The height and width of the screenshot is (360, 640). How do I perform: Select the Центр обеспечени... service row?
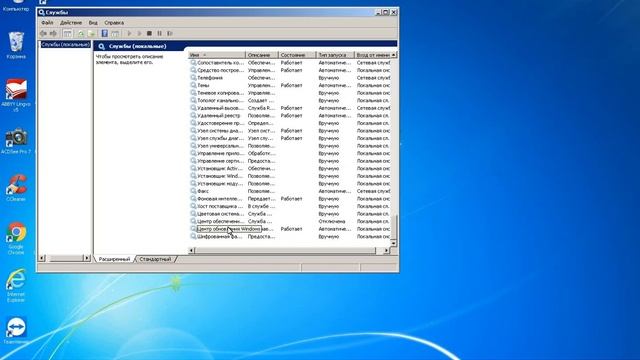tap(290, 221)
